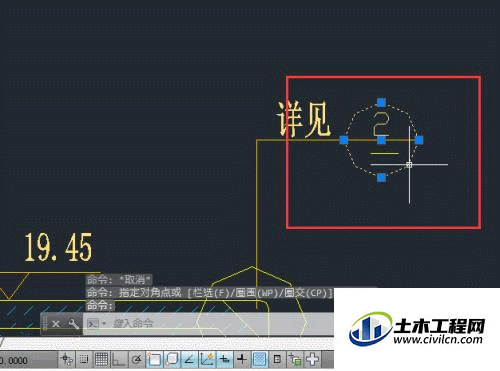Viewport: 500px width, 371px height.
Task: Click the 命令: *取消* history line
Action: [x=119, y=279]
